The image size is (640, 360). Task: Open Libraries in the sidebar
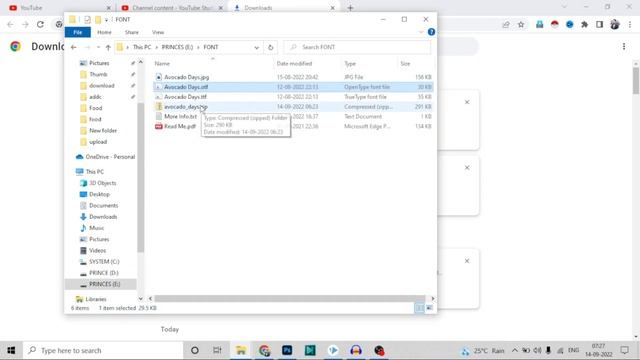coord(96,299)
